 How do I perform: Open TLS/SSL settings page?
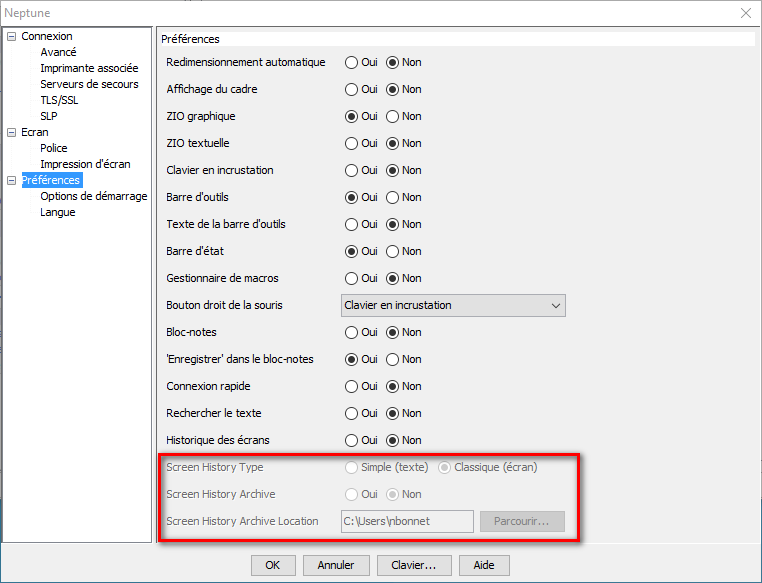[59, 100]
